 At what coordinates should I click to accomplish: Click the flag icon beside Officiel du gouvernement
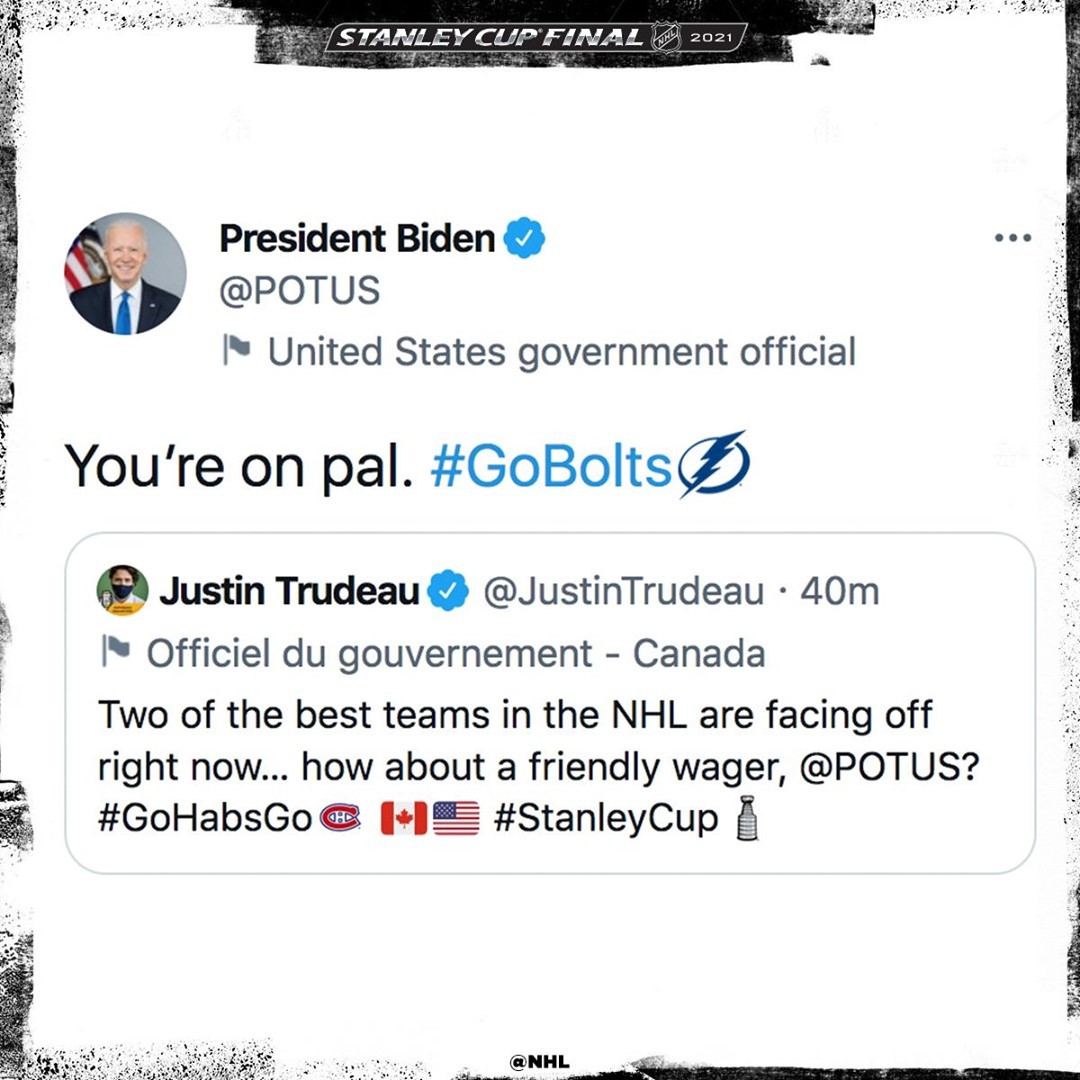[x=117, y=652]
